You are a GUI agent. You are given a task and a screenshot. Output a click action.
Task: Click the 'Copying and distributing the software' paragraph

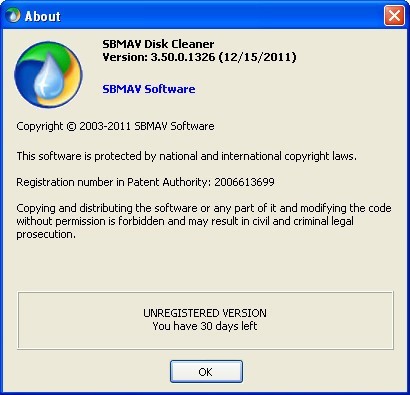click(x=204, y=221)
